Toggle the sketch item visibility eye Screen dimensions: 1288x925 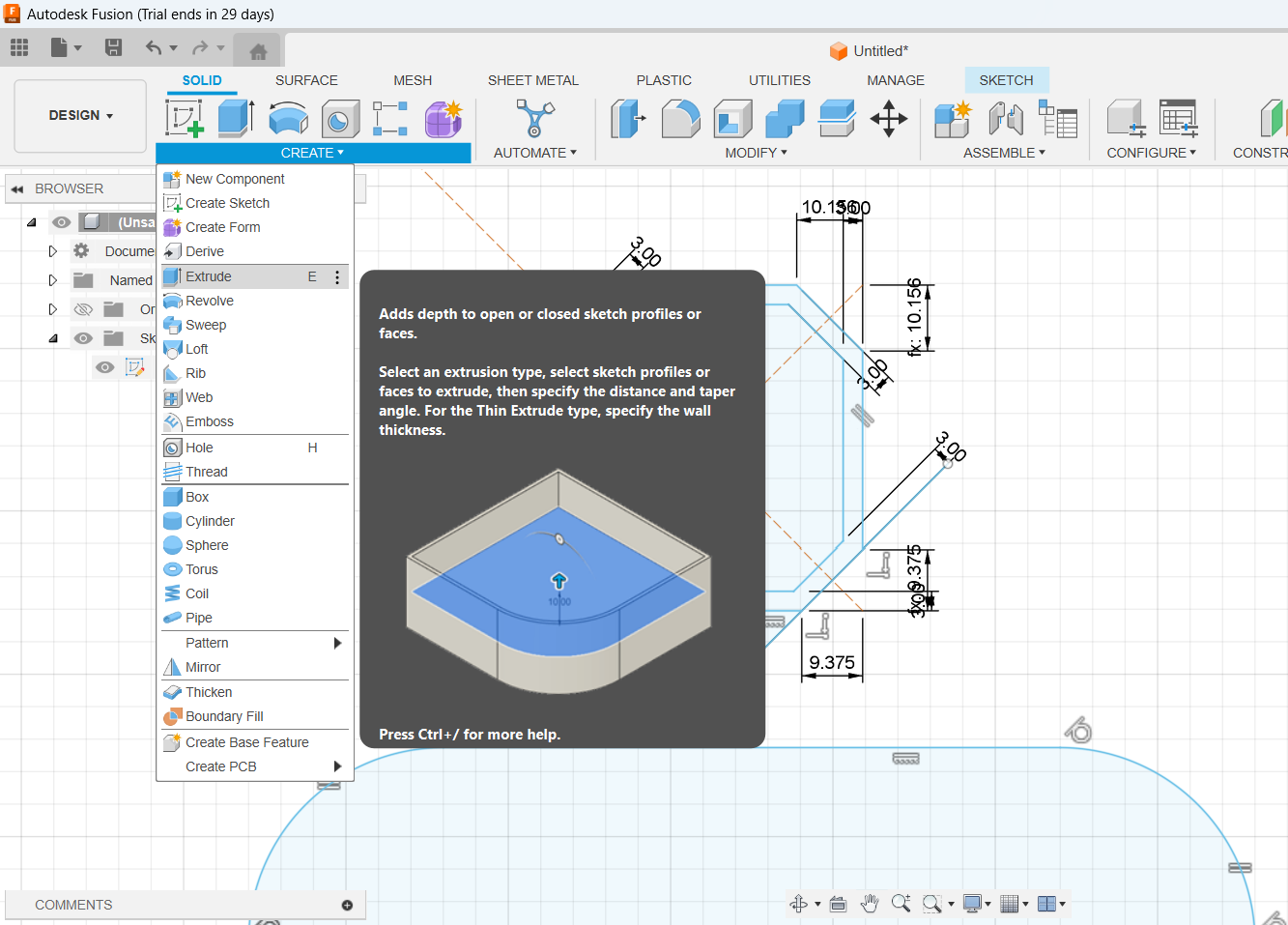click(104, 367)
